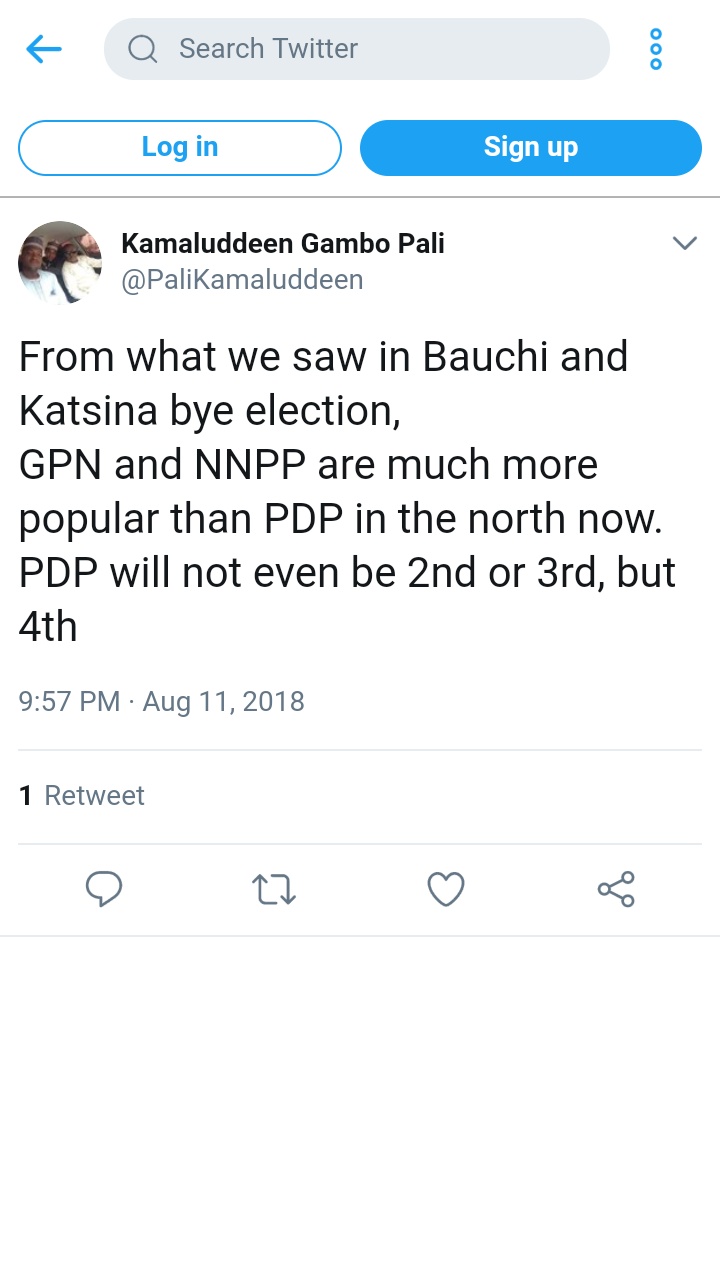Click the tweet line mentioning Bauchi

pyautogui.click(x=323, y=357)
